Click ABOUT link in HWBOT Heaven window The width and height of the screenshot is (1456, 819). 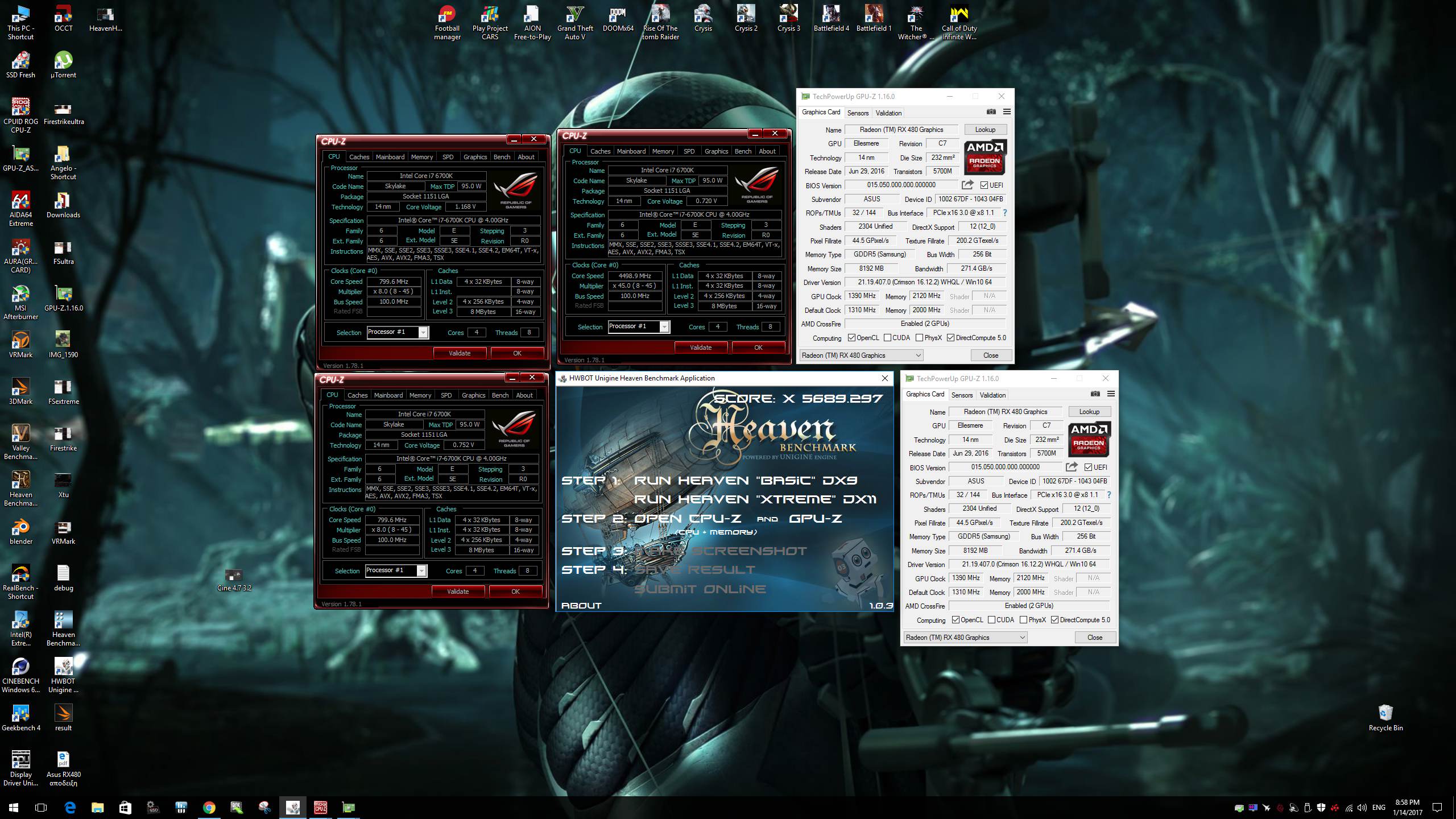[581, 605]
